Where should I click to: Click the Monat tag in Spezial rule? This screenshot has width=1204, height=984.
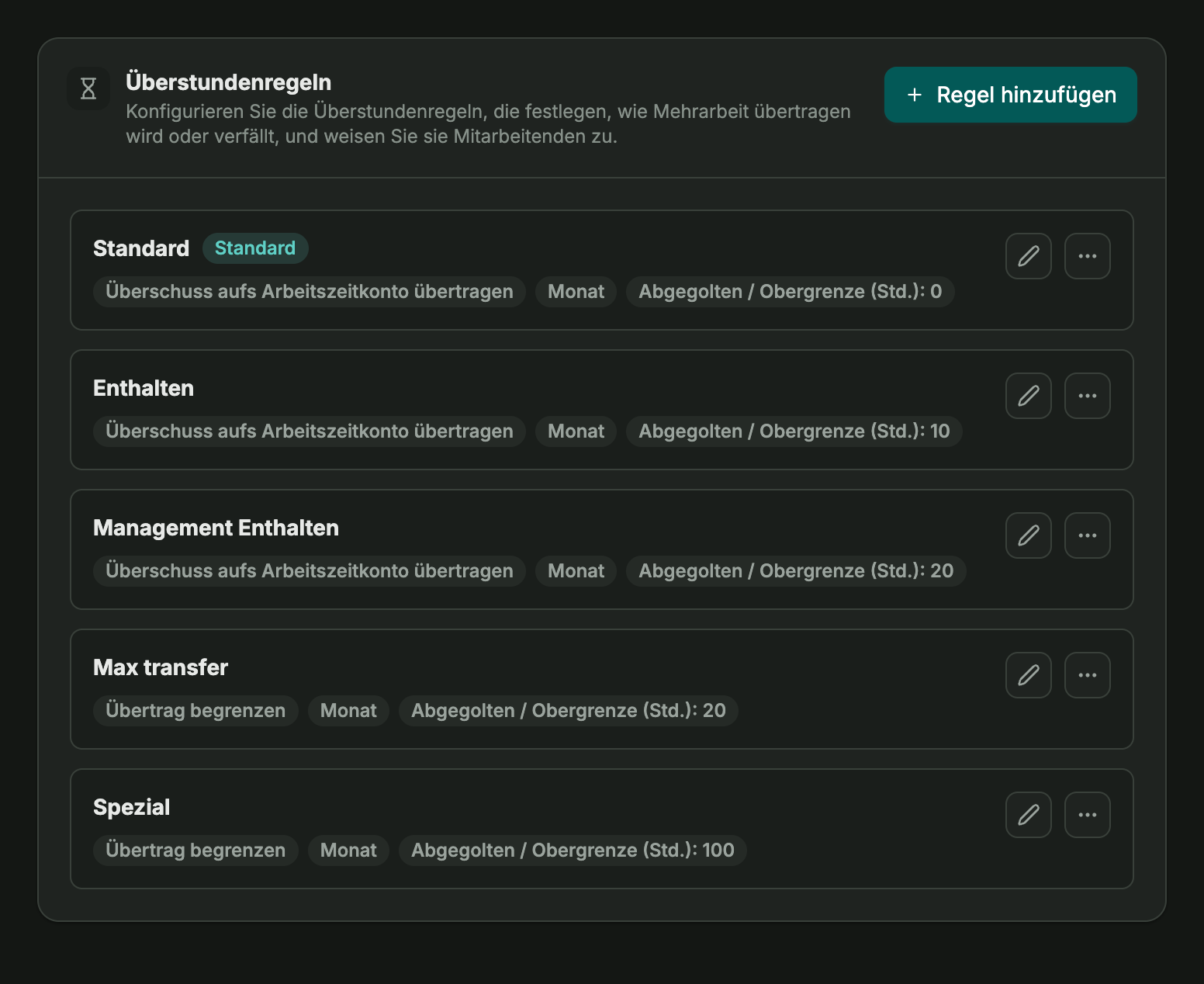point(348,851)
